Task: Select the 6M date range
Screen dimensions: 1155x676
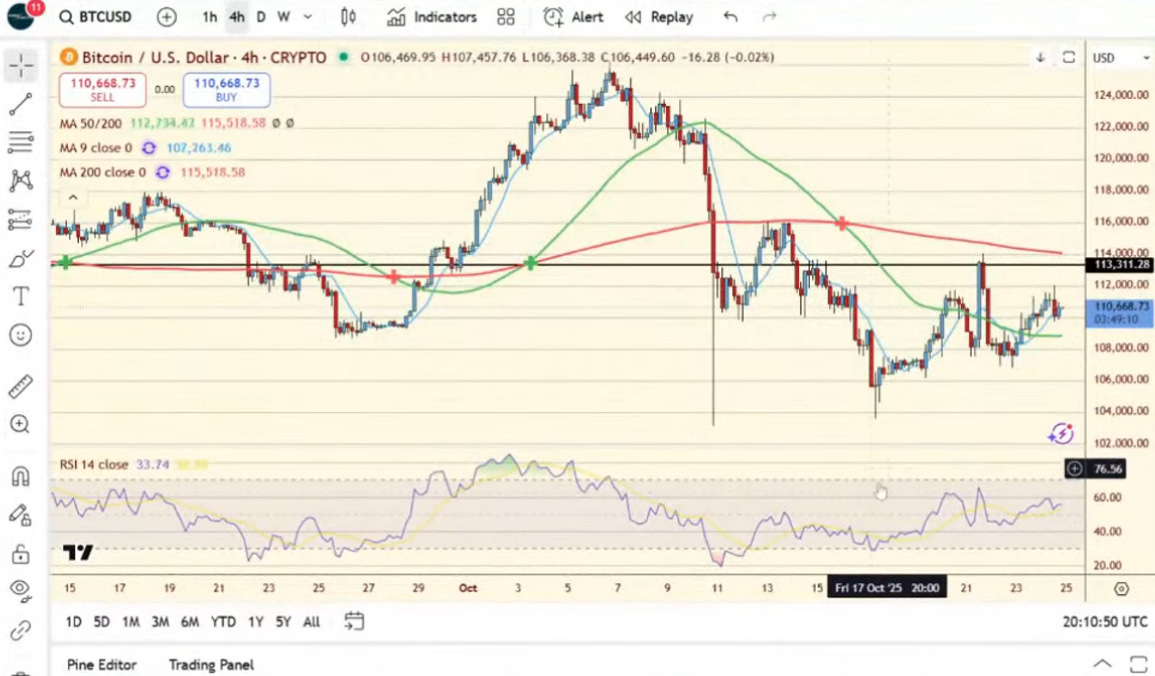Action: (x=189, y=622)
